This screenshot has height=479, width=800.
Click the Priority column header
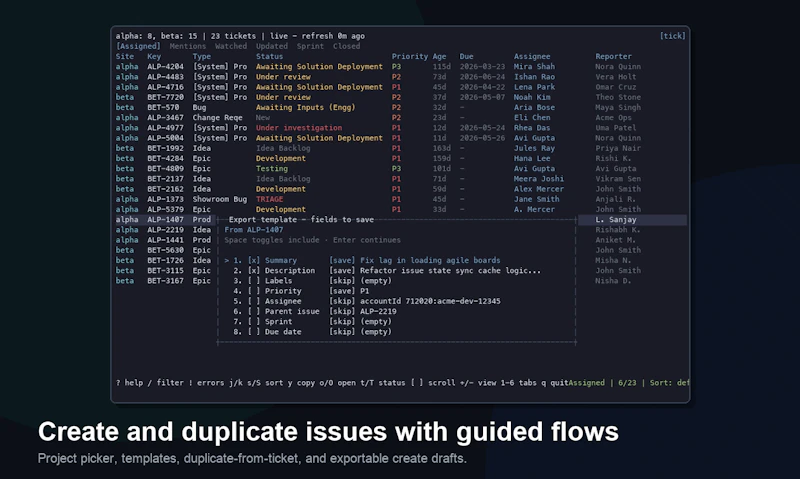point(410,57)
